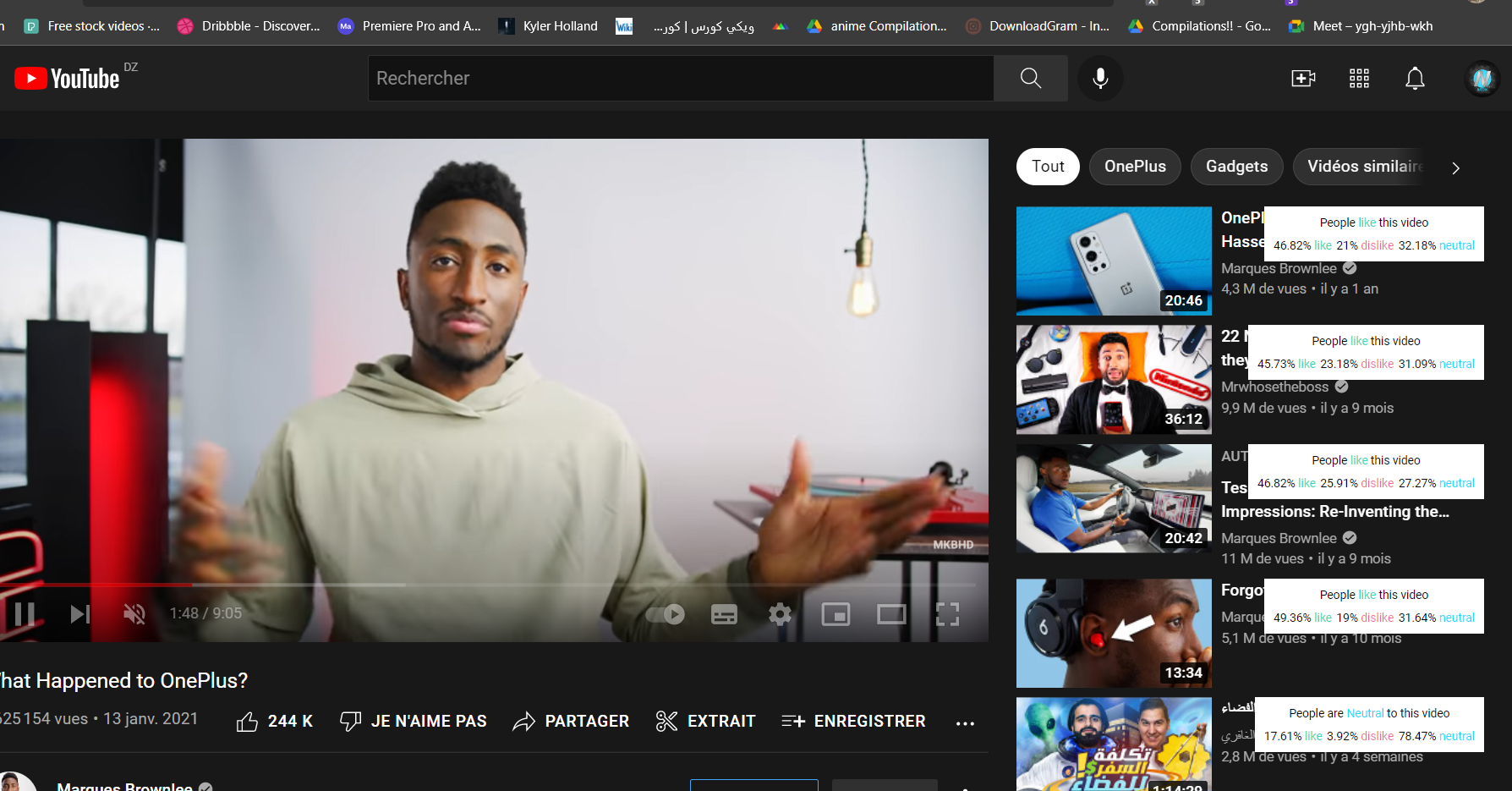This screenshot has height=791, width=1512.
Task: Click the Impressions: Re-Inventing the… video title
Action: coord(1334,512)
